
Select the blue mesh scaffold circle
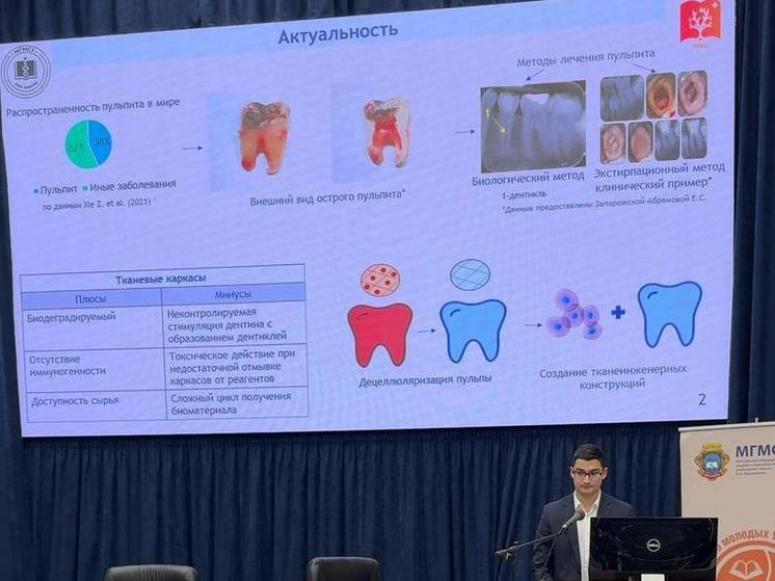coord(470,274)
